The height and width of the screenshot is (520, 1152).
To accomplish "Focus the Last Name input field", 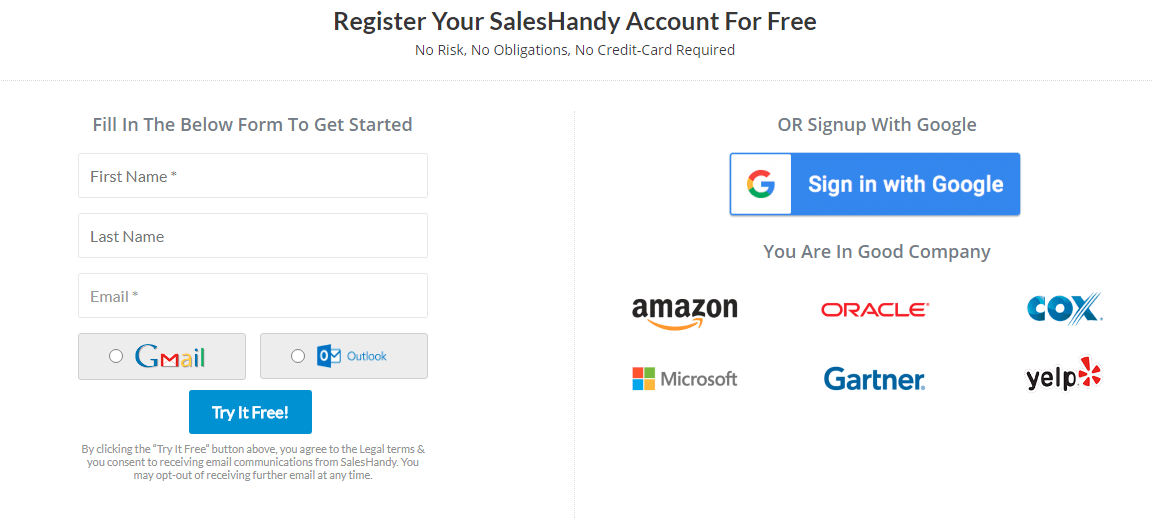I will pos(253,236).
